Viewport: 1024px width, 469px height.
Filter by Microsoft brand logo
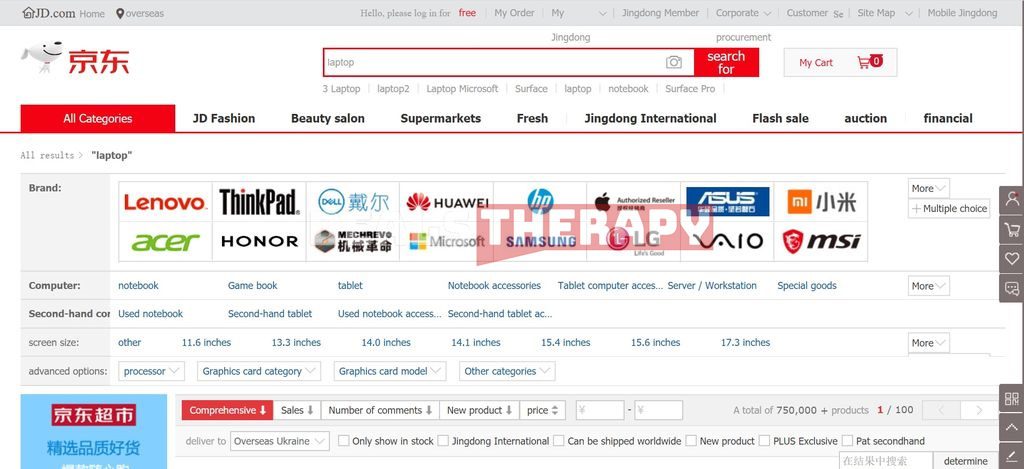tap(447, 242)
